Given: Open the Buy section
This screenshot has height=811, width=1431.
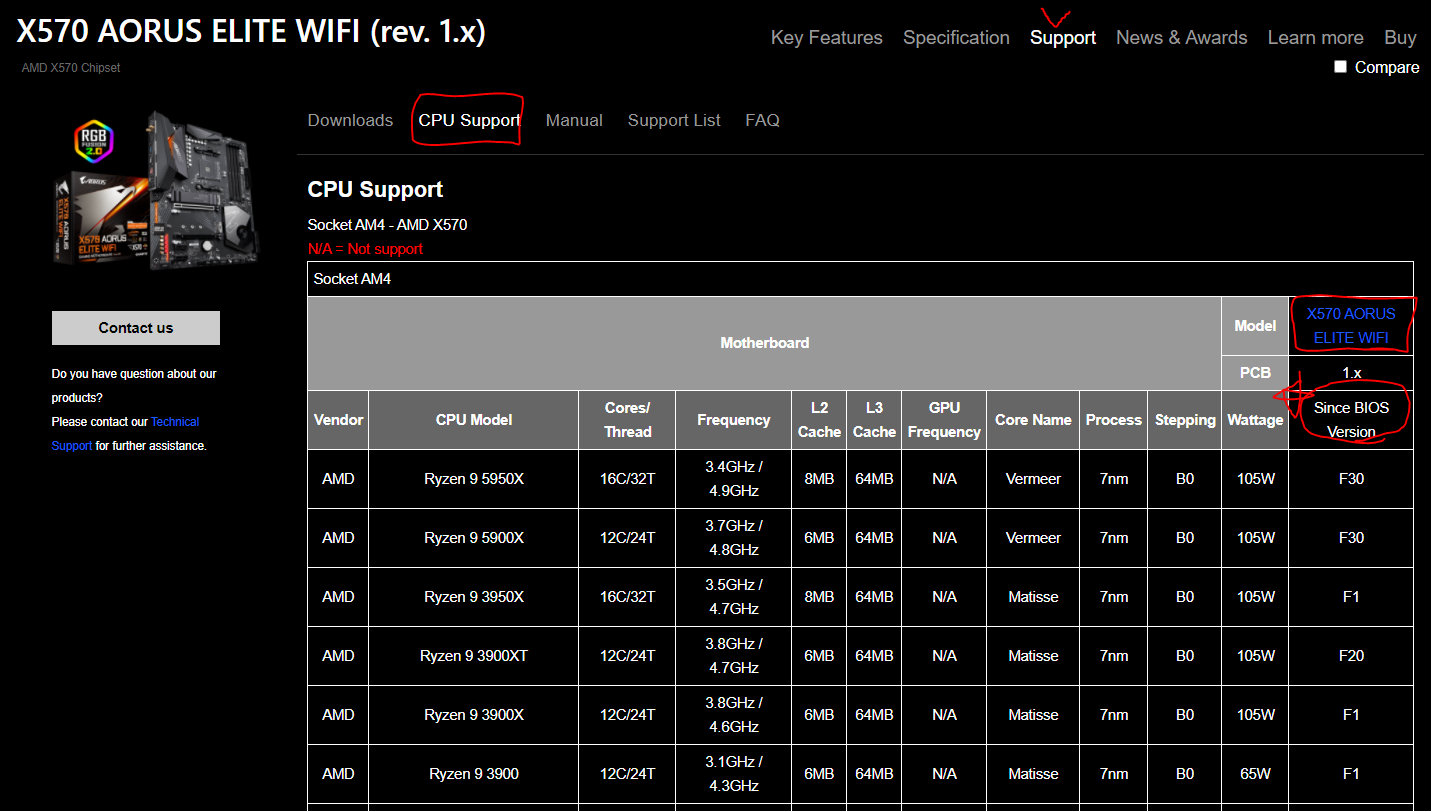Looking at the screenshot, I should [x=1400, y=37].
